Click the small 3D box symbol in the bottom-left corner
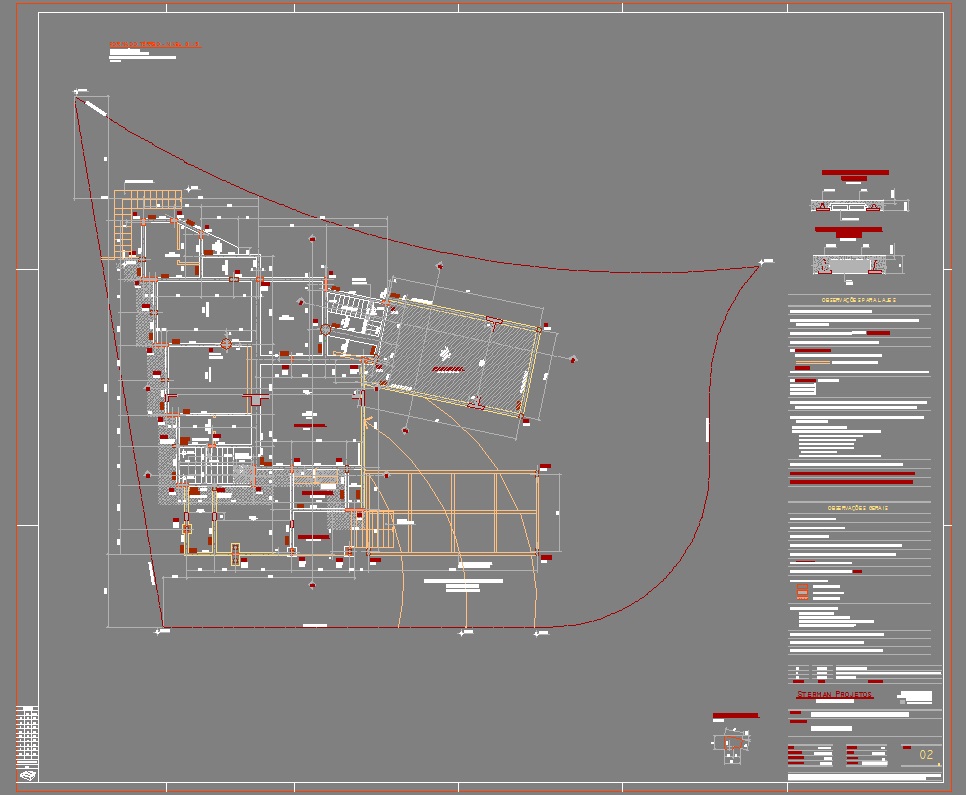The width and height of the screenshot is (966, 795). 28,775
